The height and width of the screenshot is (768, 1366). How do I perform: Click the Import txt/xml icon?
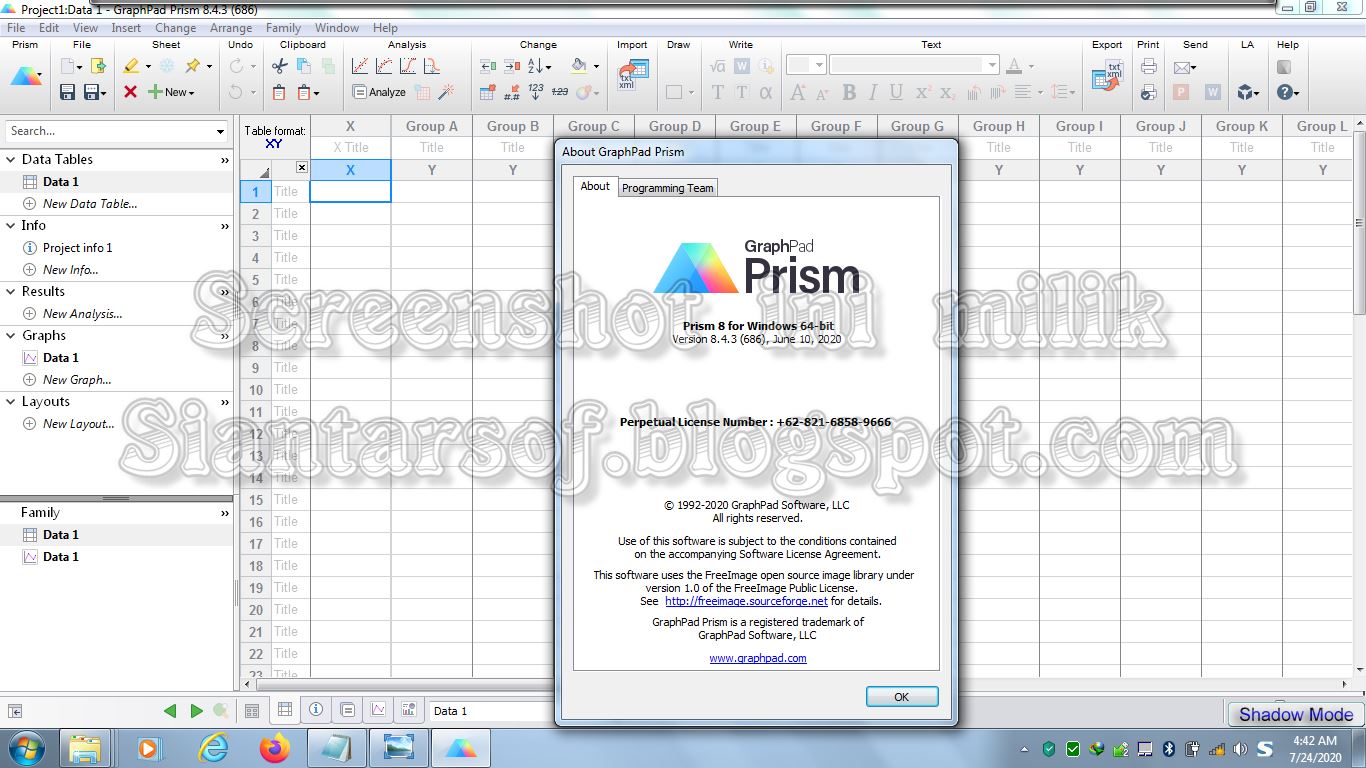632,75
